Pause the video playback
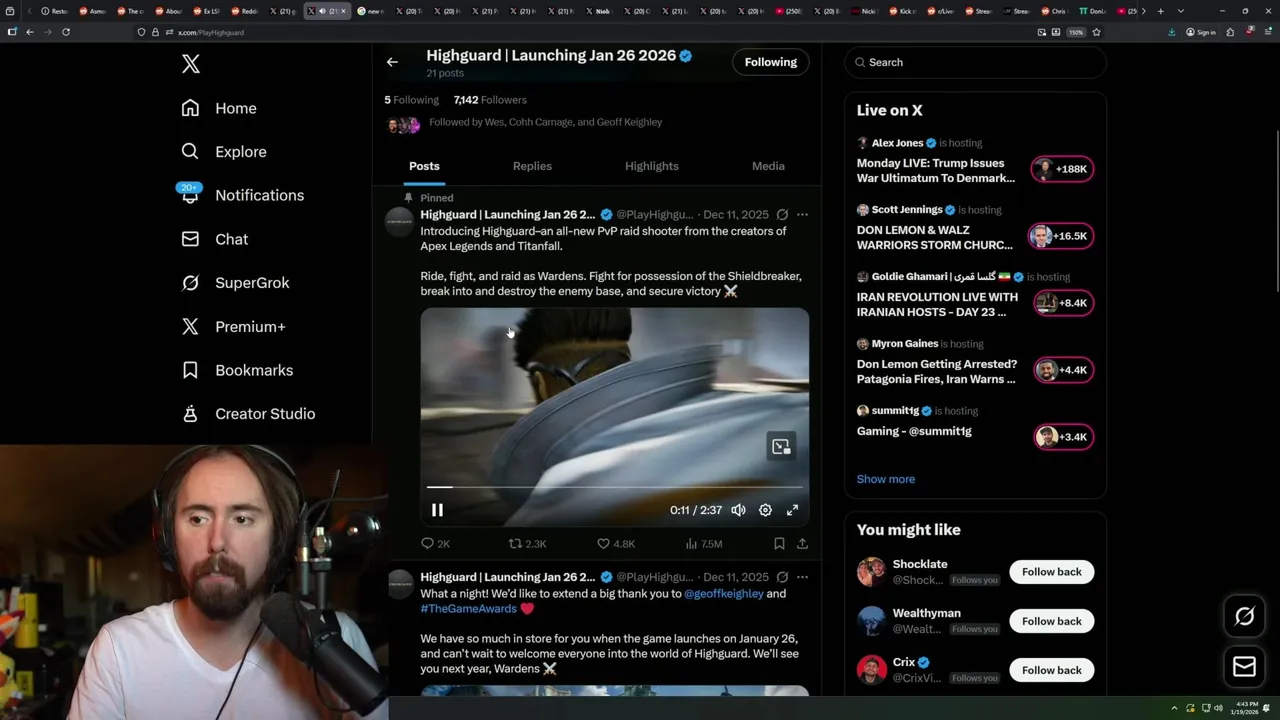The width and height of the screenshot is (1280, 720). coord(437,510)
